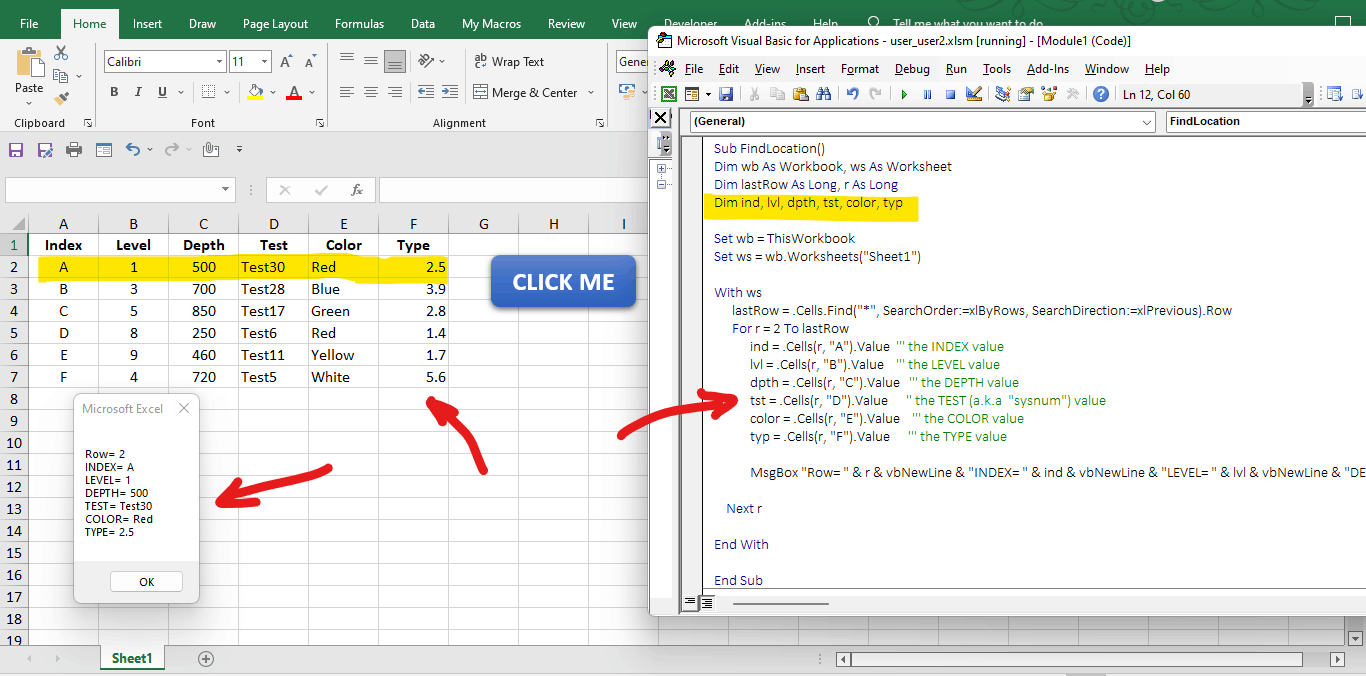
Task: Open the font size 11 dropdown
Action: (x=264, y=62)
